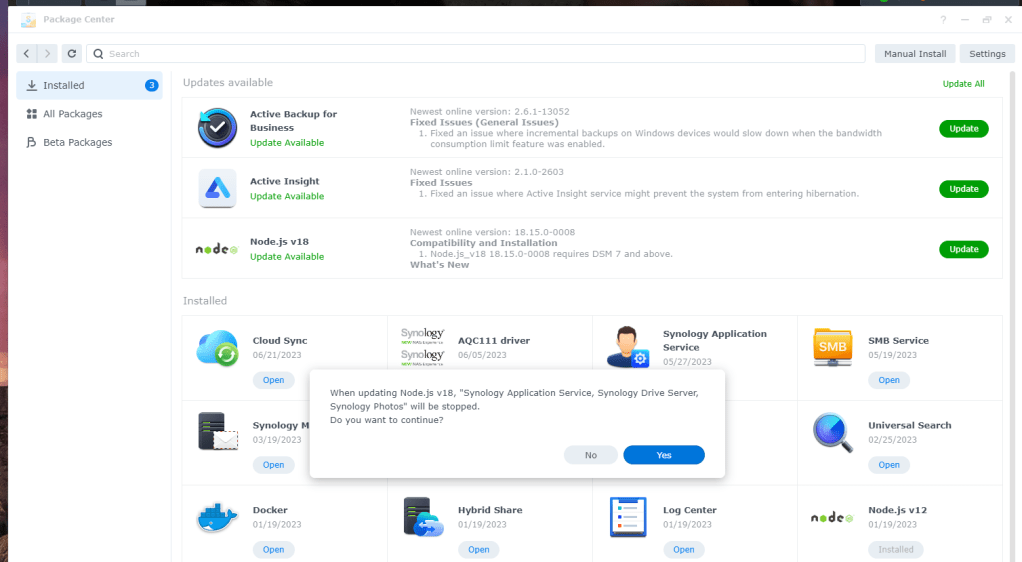
Task: Click the Docker package name
Action: click(270, 510)
